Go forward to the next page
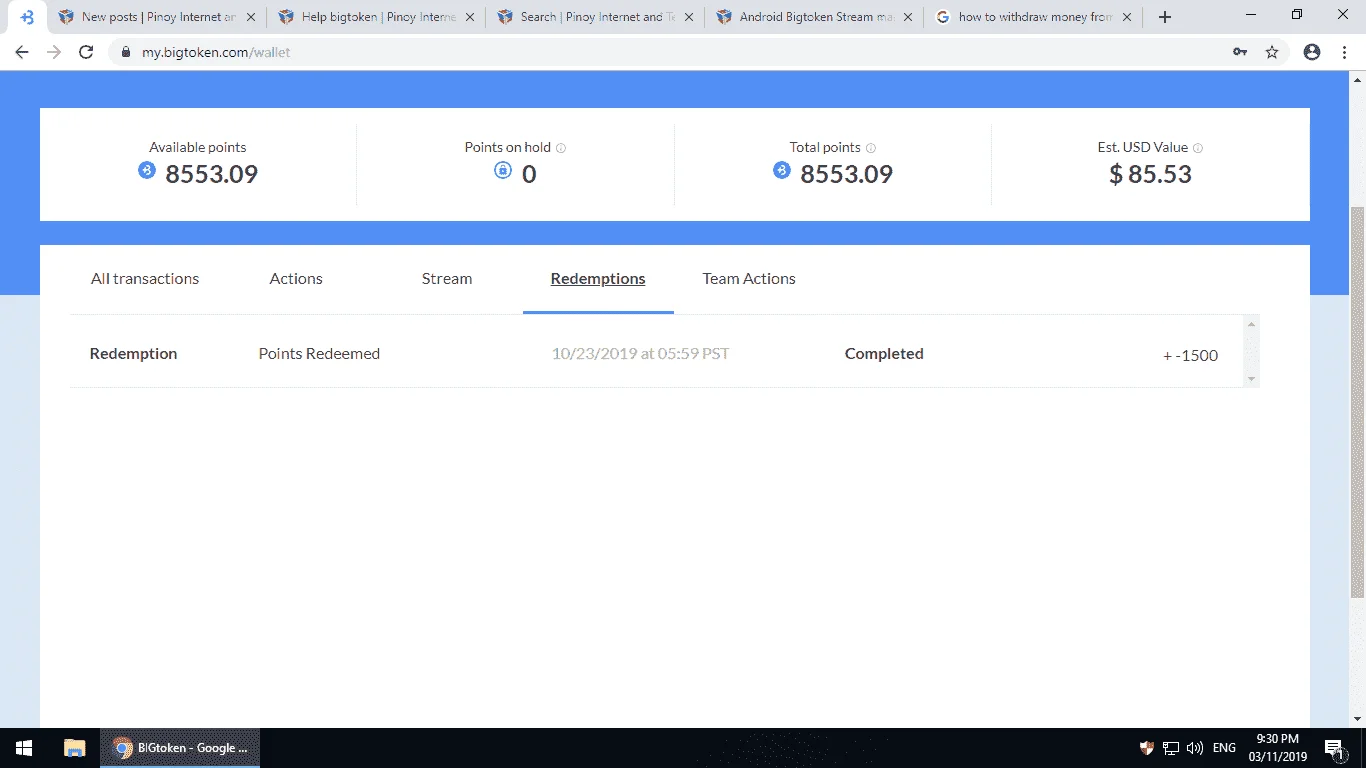 54,52
